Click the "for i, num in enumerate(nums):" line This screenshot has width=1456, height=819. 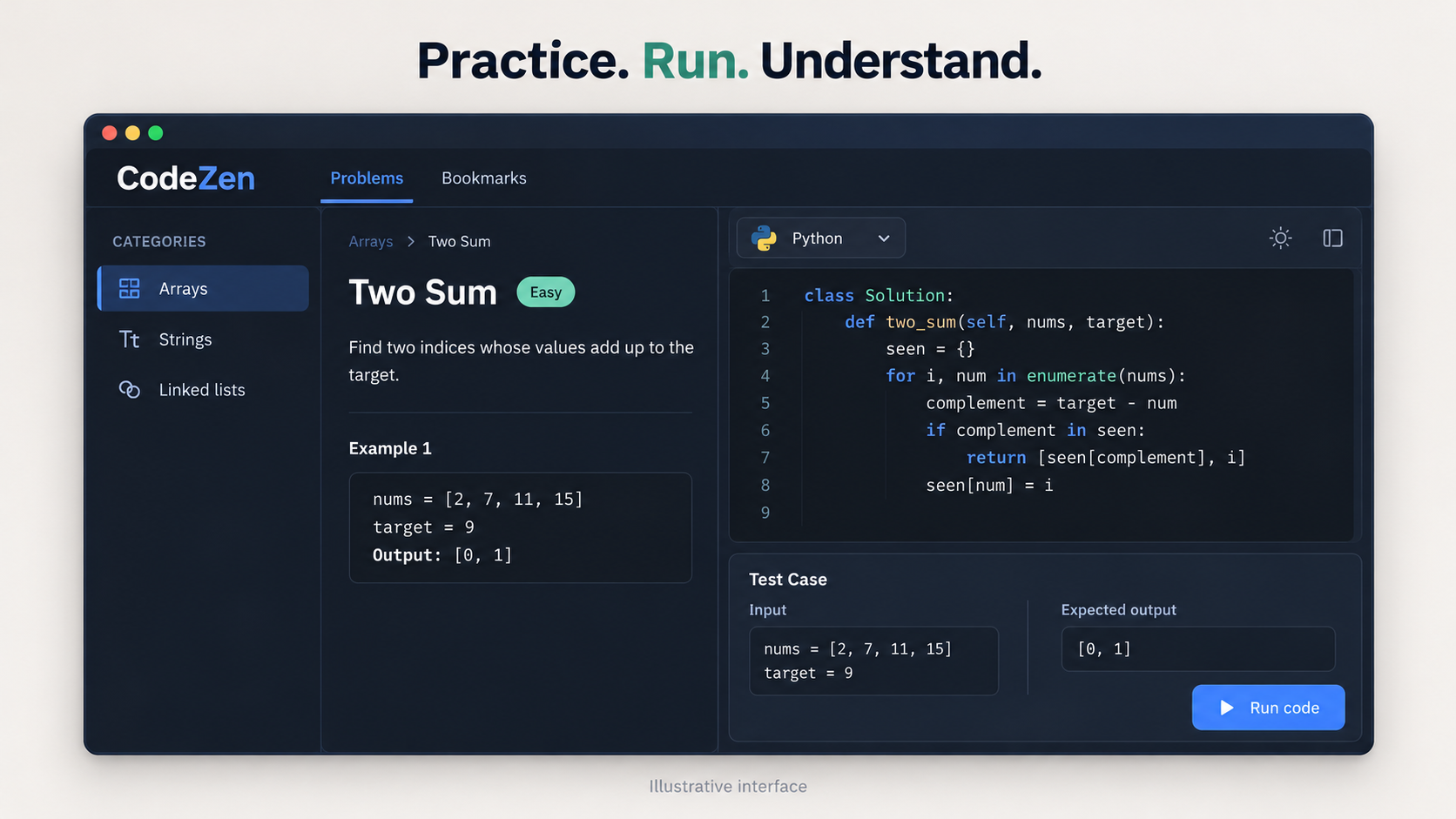click(1035, 376)
